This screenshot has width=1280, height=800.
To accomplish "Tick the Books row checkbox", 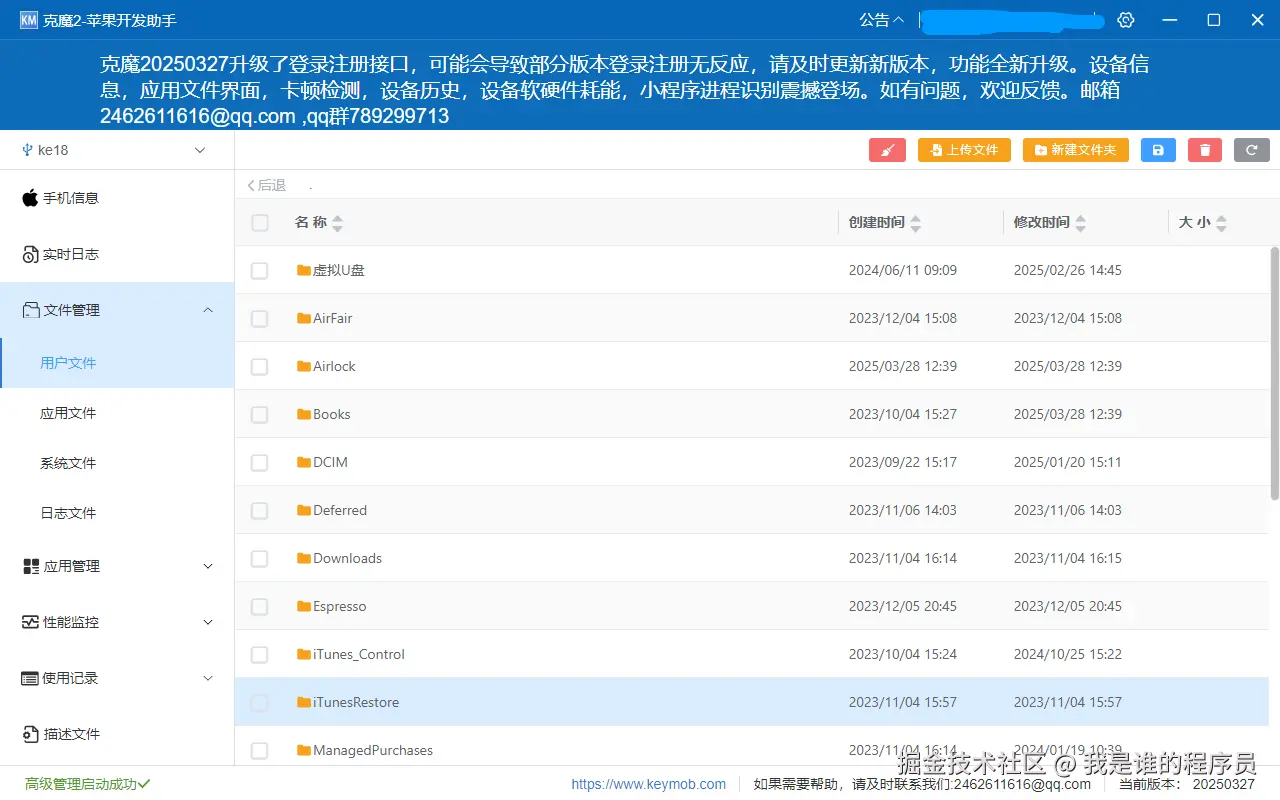I will tap(260, 414).
